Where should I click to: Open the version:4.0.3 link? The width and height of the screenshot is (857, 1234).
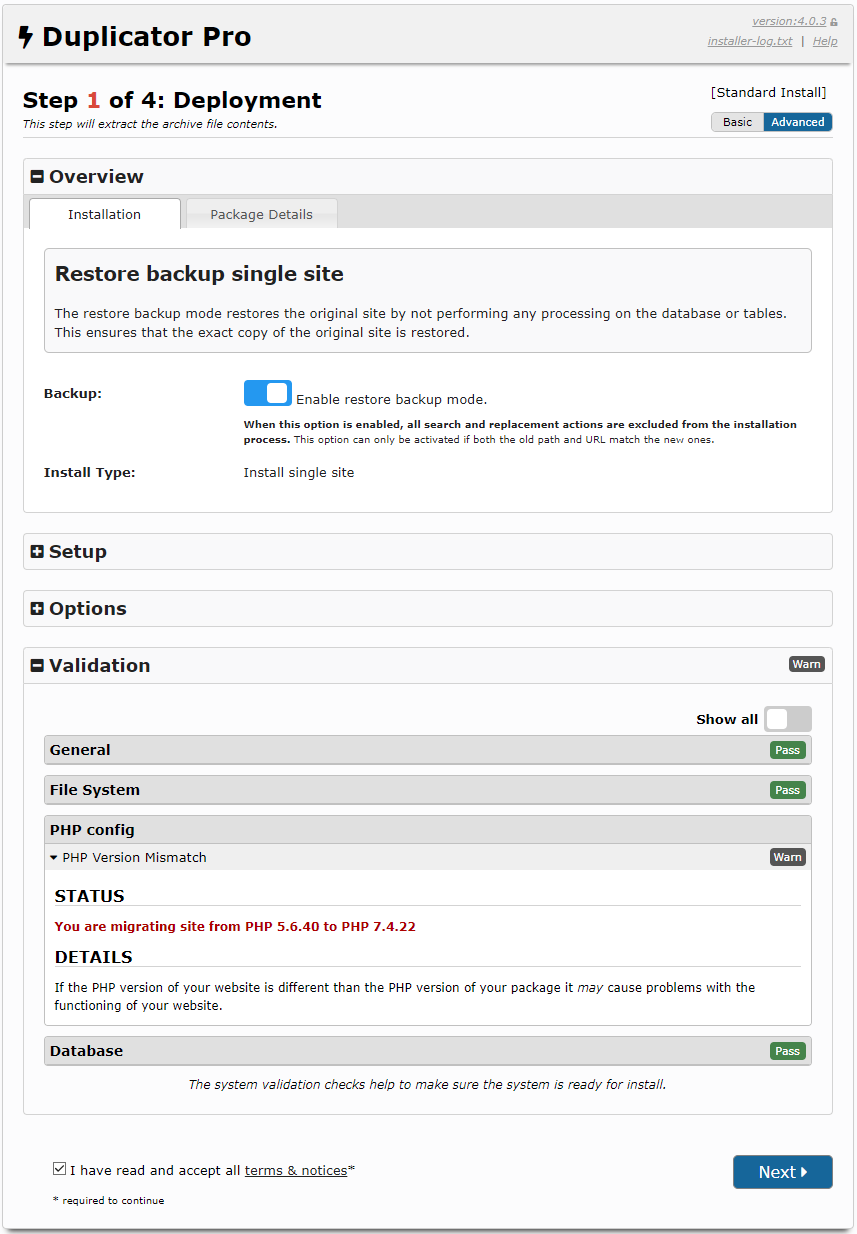pos(789,21)
